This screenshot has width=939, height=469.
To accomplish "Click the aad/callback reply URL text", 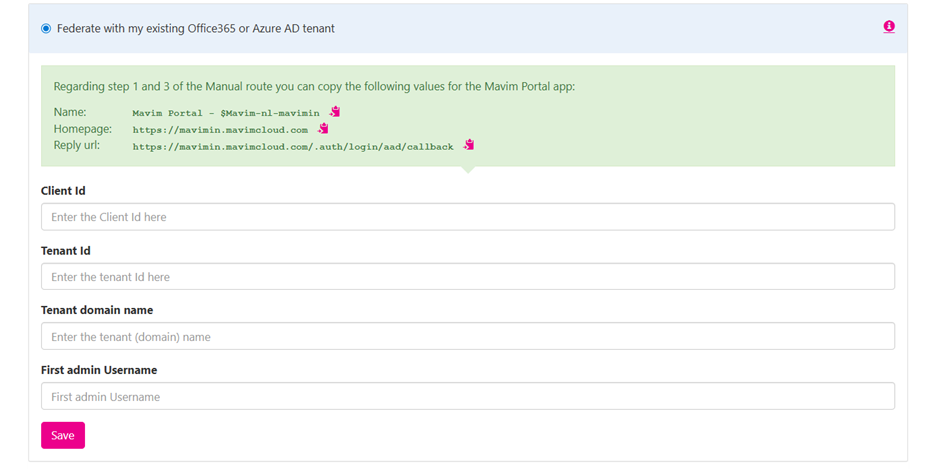I will click(x=292, y=146).
